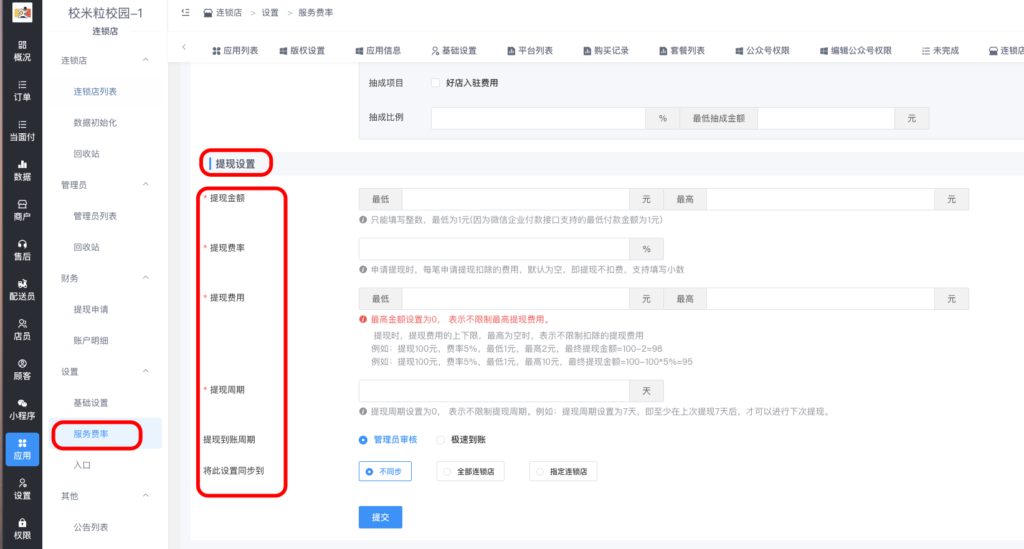This screenshot has height=549, width=1024.
Task: Switch to the 版权设置 tab
Action: click(302, 50)
